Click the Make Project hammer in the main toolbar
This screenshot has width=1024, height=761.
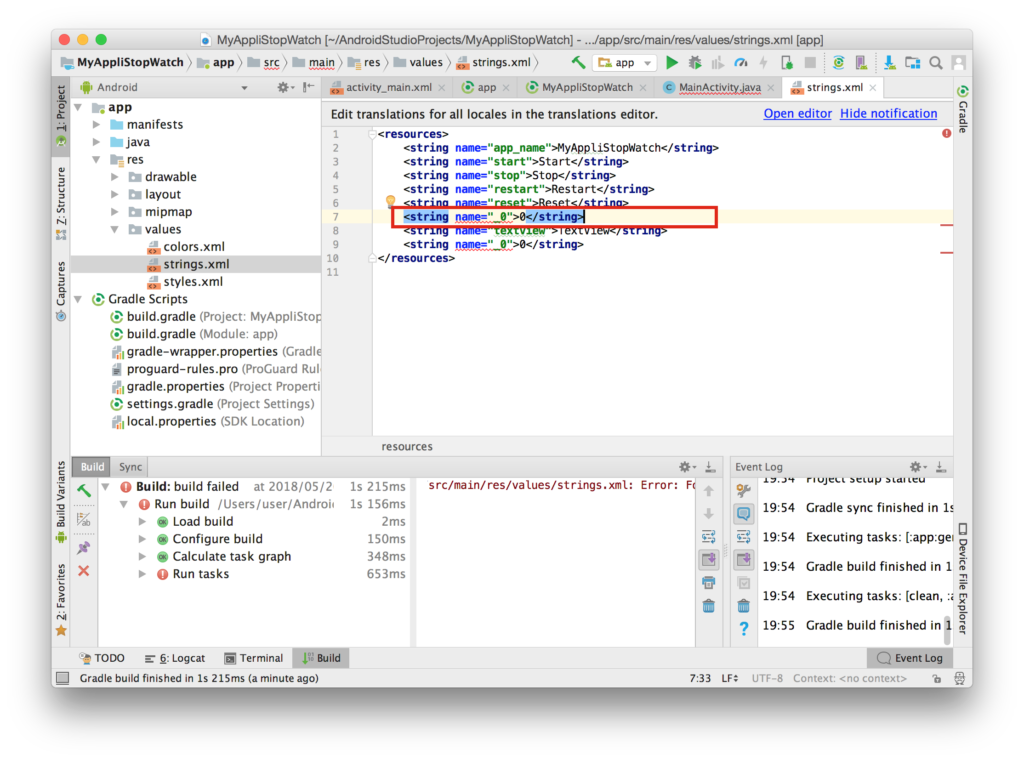pos(578,63)
